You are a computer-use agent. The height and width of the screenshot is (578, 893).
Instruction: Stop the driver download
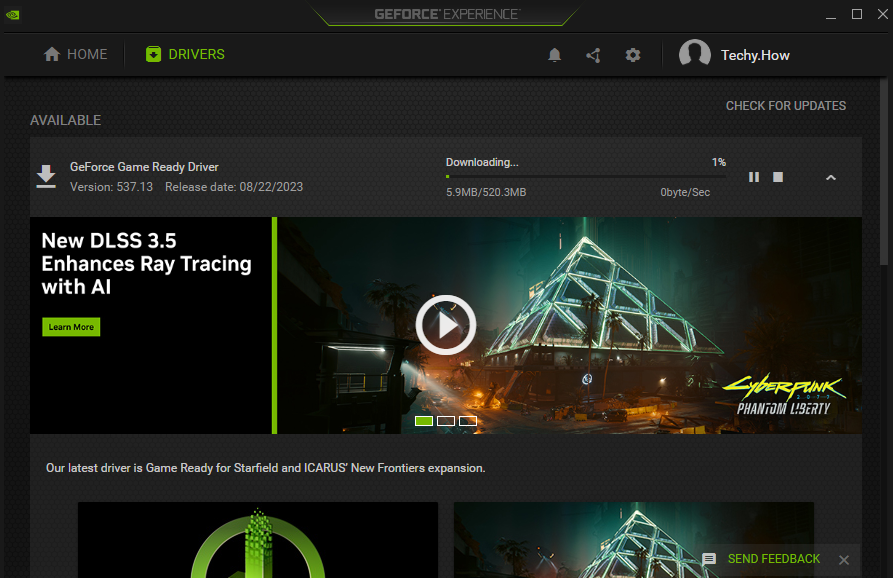[x=777, y=177]
